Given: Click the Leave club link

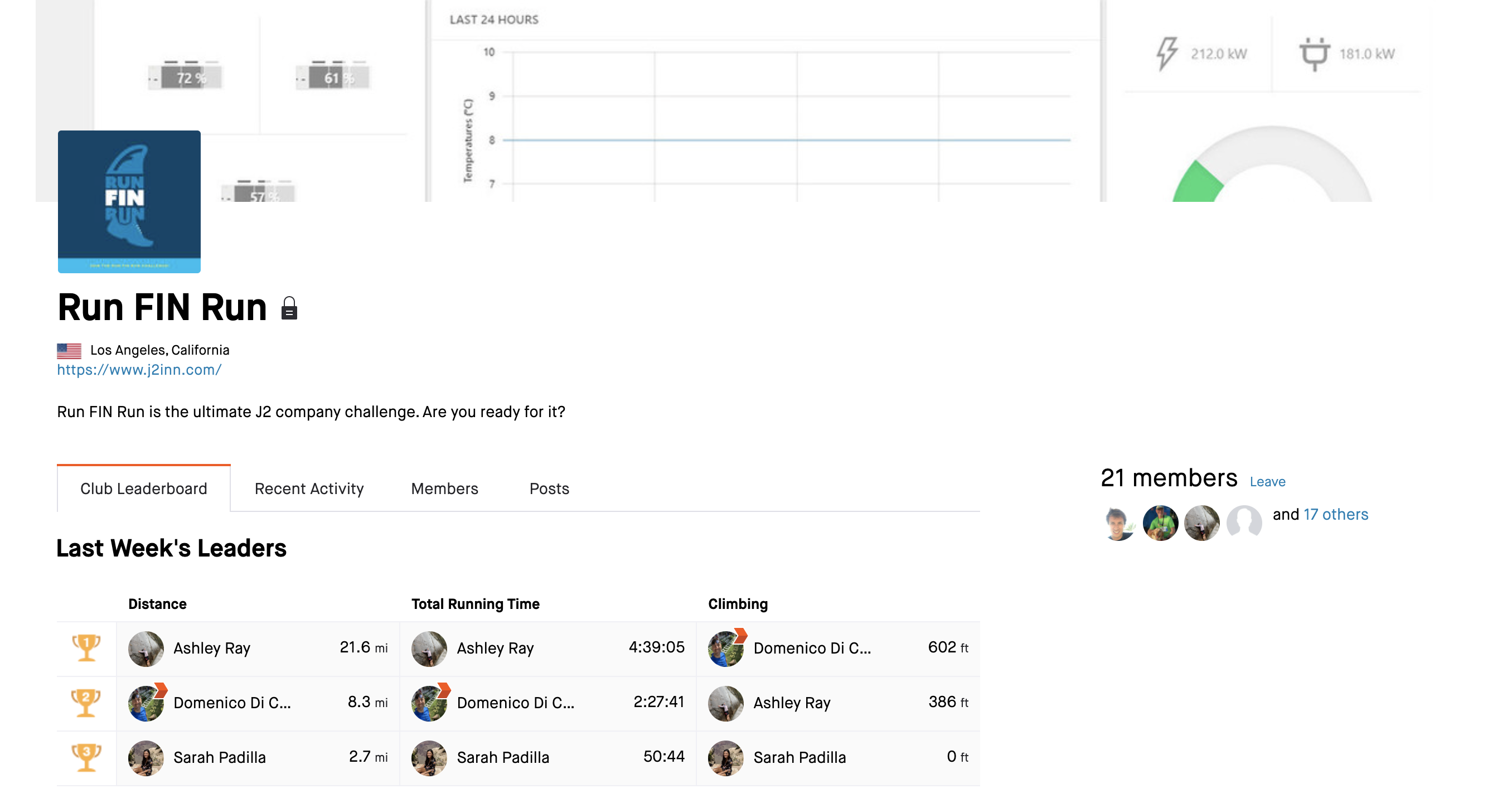Looking at the screenshot, I should [x=1267, y=482].
